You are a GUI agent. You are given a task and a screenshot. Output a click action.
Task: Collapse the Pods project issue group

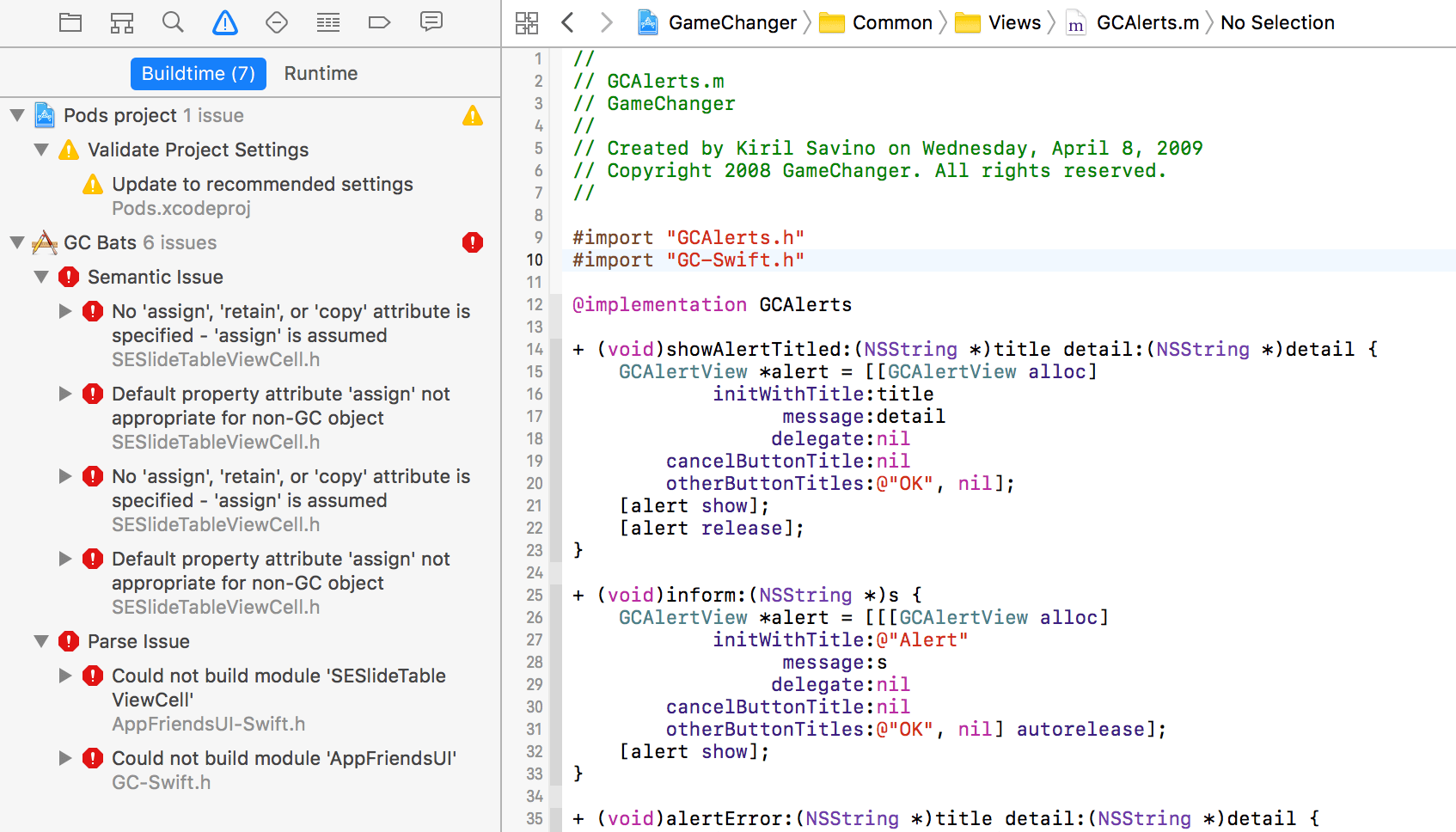17,115
